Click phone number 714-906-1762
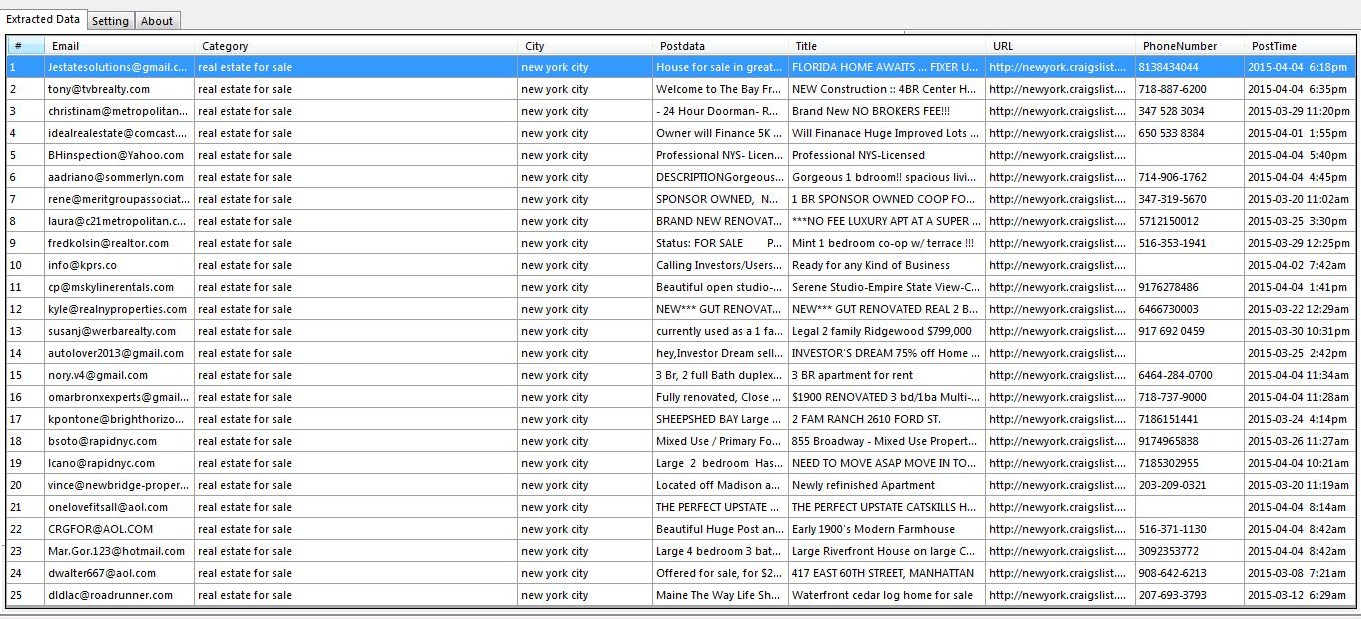Image resolution: width=1361 pixels, height=619 pixels. 1172,177
